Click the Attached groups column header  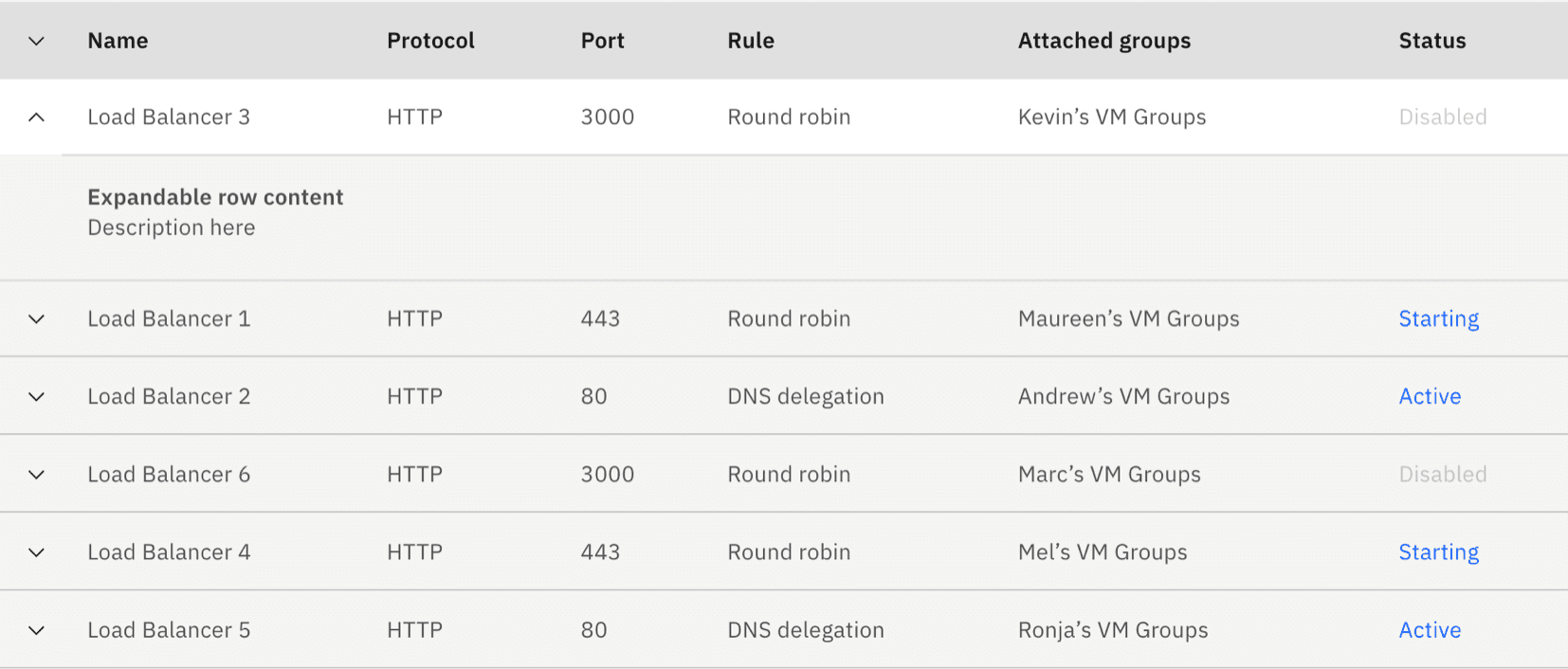click(1103, 41)
